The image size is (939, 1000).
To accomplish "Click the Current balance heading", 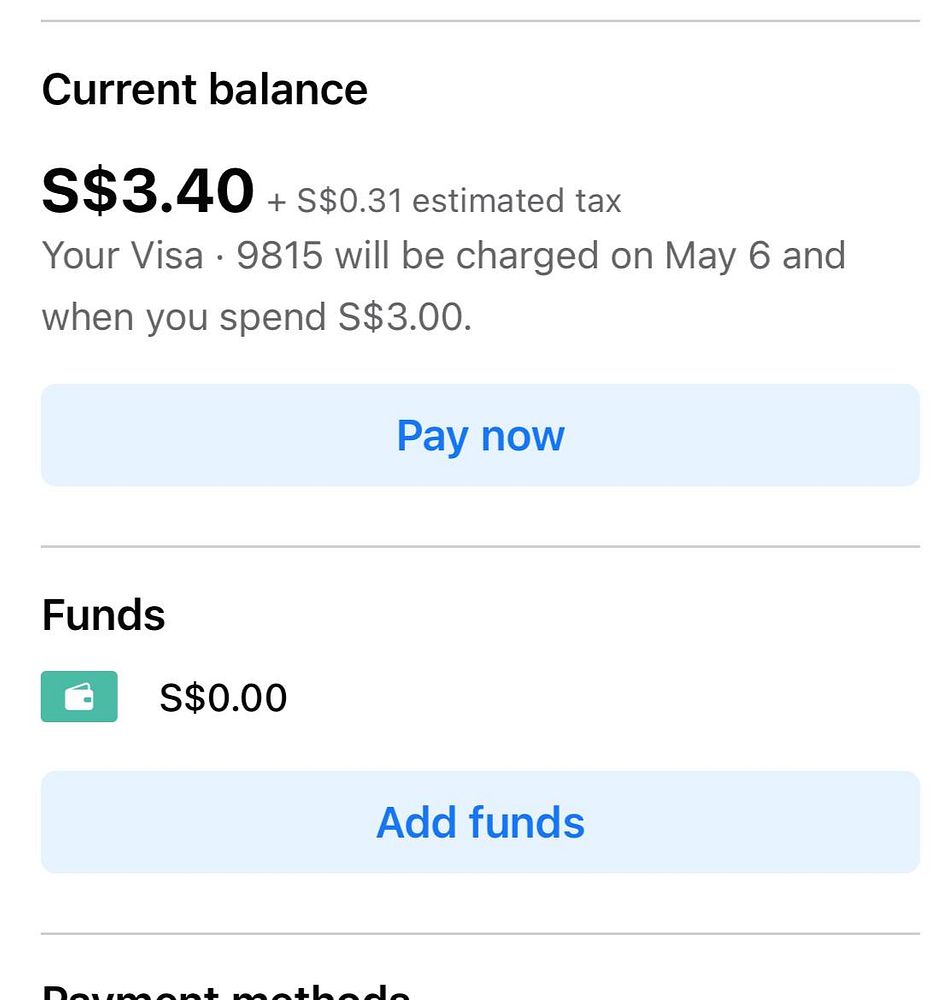I will 205,90.
